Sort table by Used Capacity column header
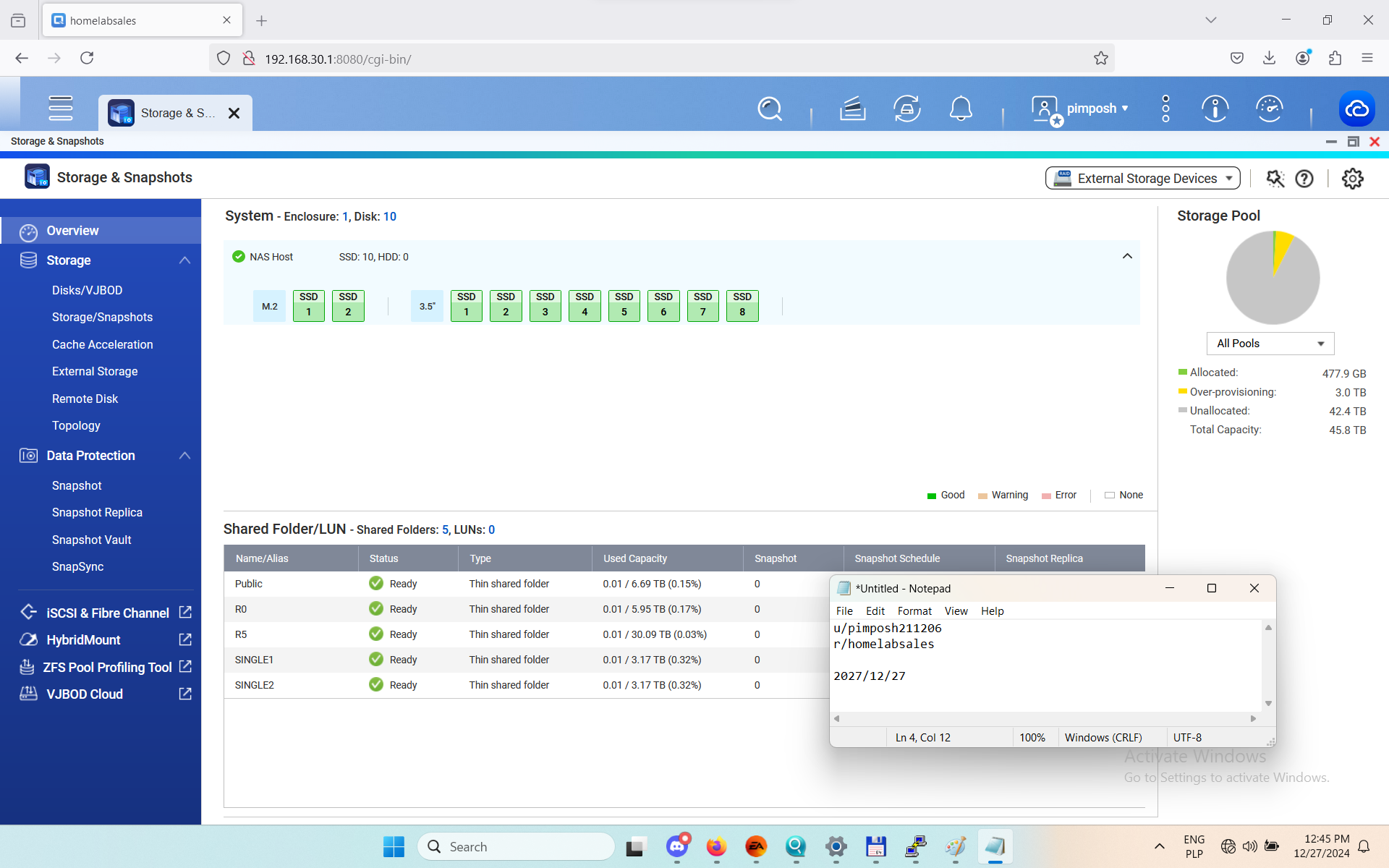This screenshot has width=1389, height=868. [x=668, y=558]
